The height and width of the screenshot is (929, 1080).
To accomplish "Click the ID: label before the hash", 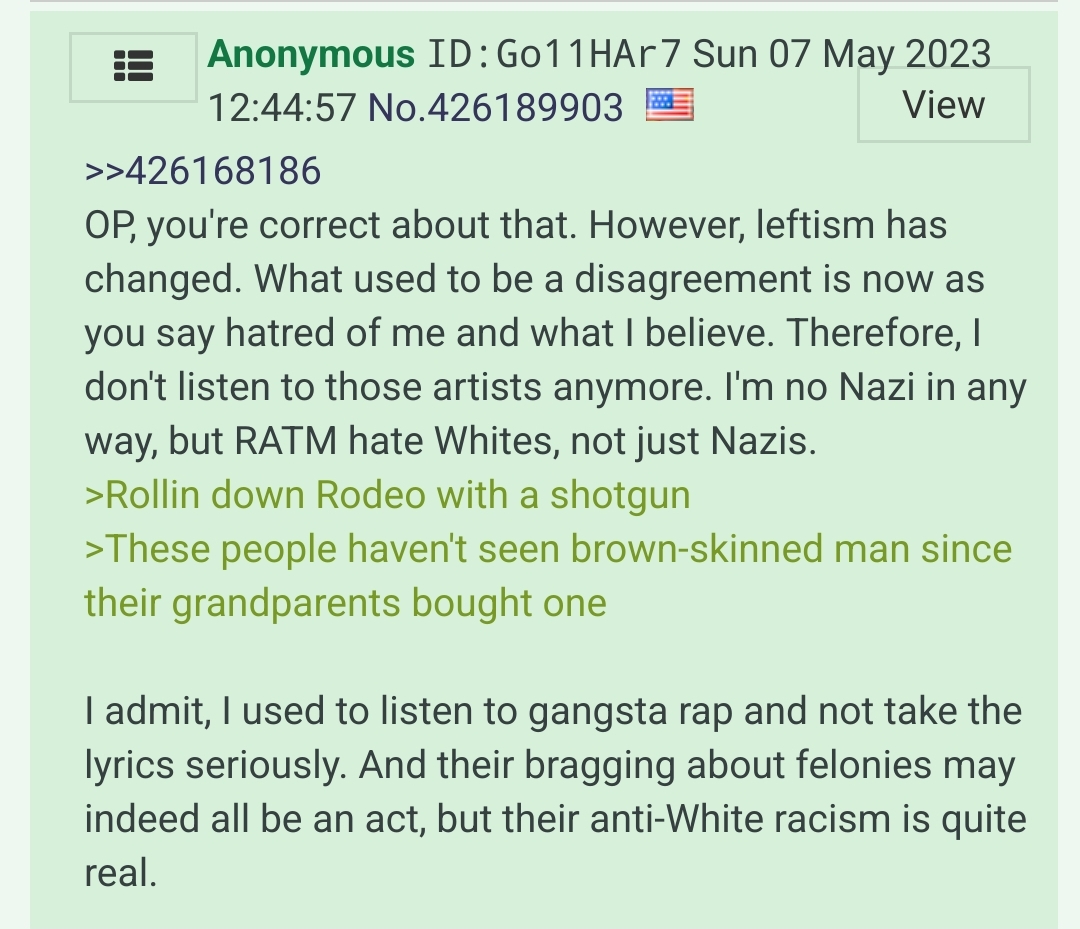I will click(x=459, y=54).
